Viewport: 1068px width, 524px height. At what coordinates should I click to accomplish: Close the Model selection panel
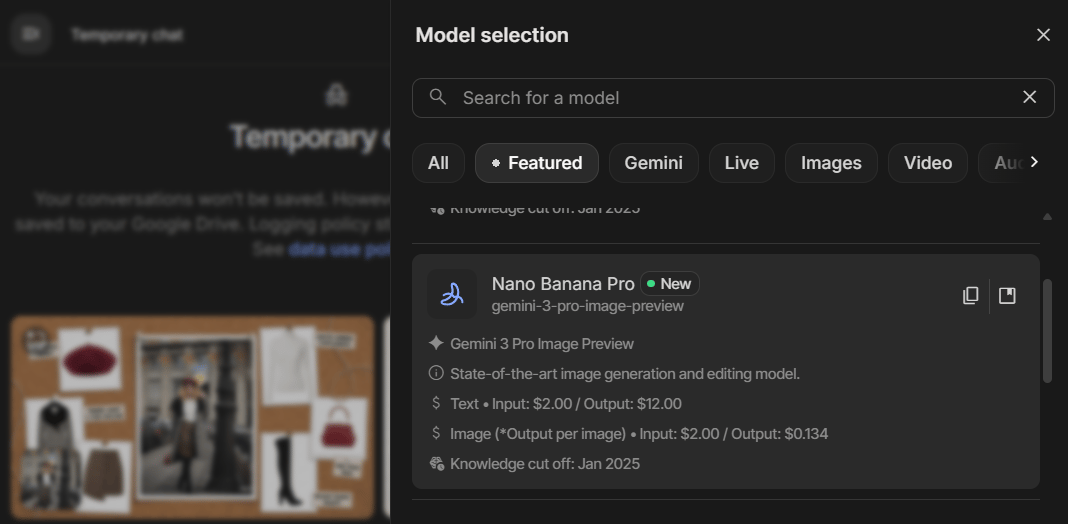point(1043,35)
